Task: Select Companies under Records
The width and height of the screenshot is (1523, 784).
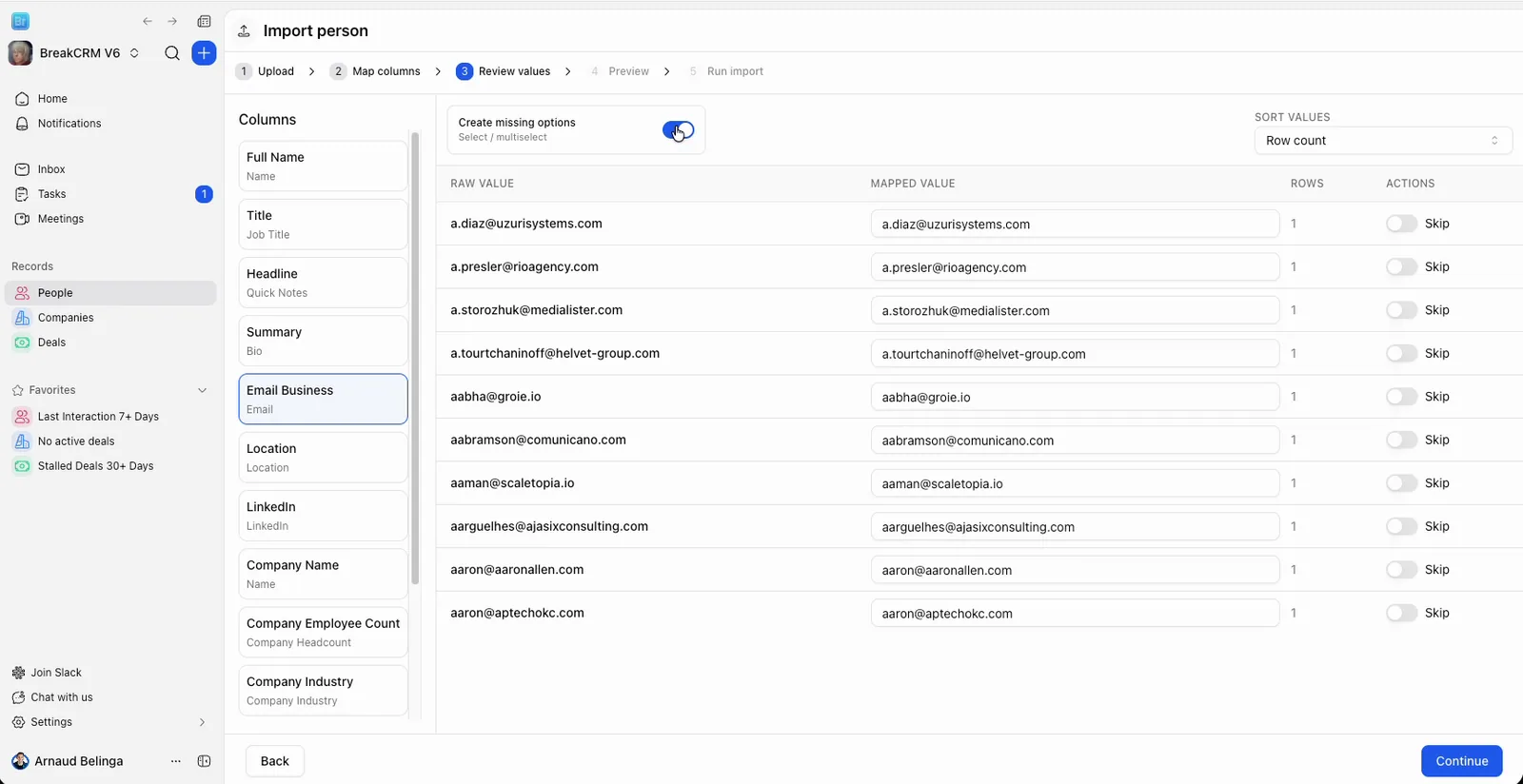Action: coord(110,318)
